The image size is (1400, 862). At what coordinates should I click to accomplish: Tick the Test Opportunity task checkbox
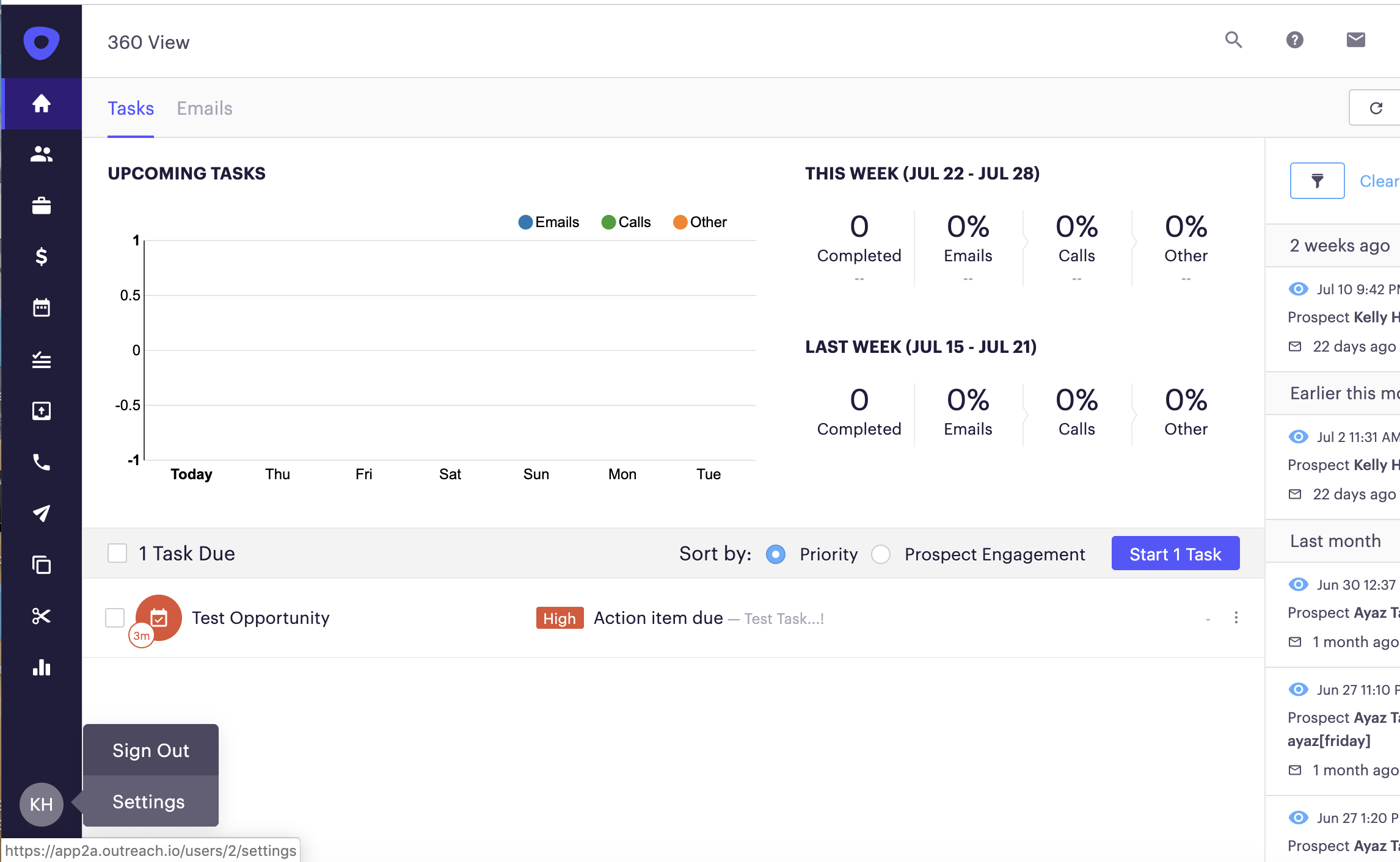click(x=115, y=618)
